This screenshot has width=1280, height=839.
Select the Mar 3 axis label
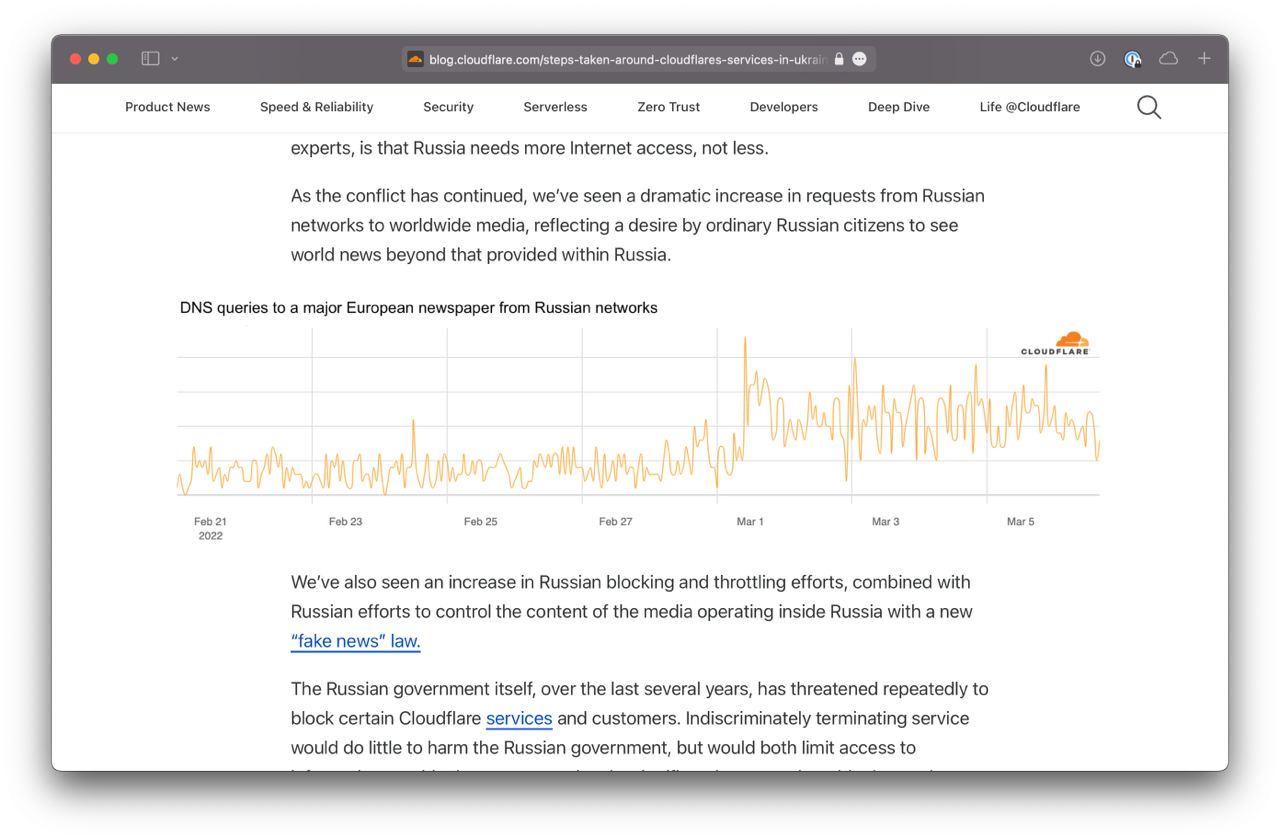885,521
